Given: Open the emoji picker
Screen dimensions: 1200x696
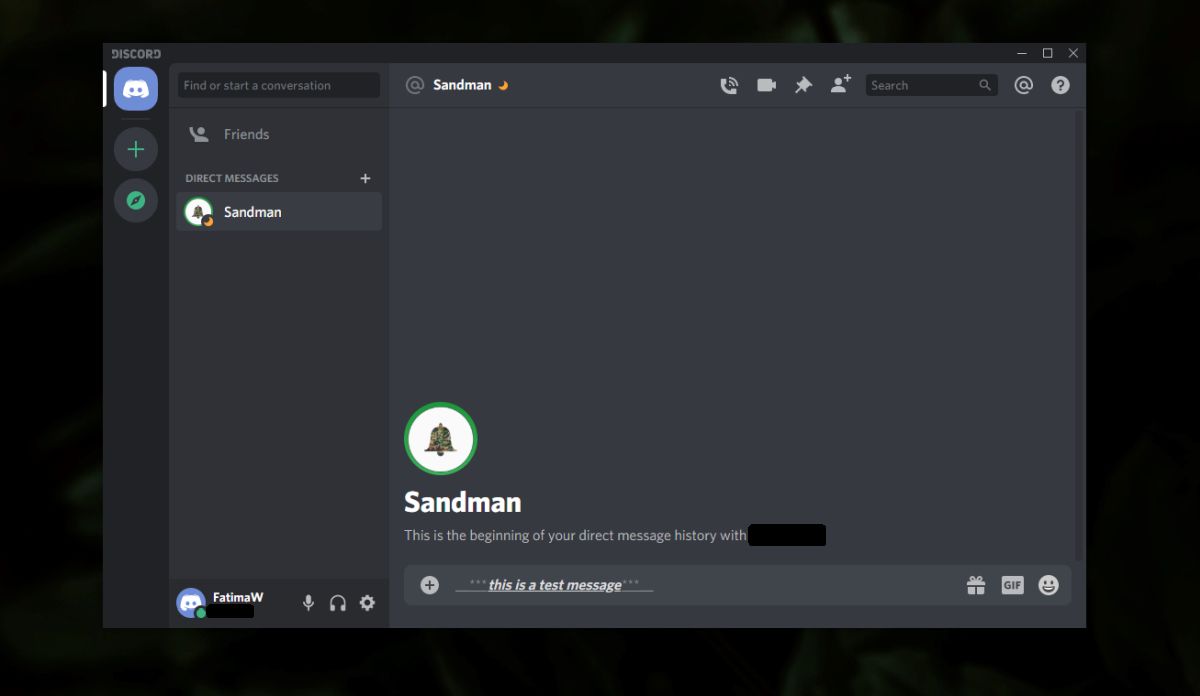Looking at the screenshot, I should tap(1048, 585).
